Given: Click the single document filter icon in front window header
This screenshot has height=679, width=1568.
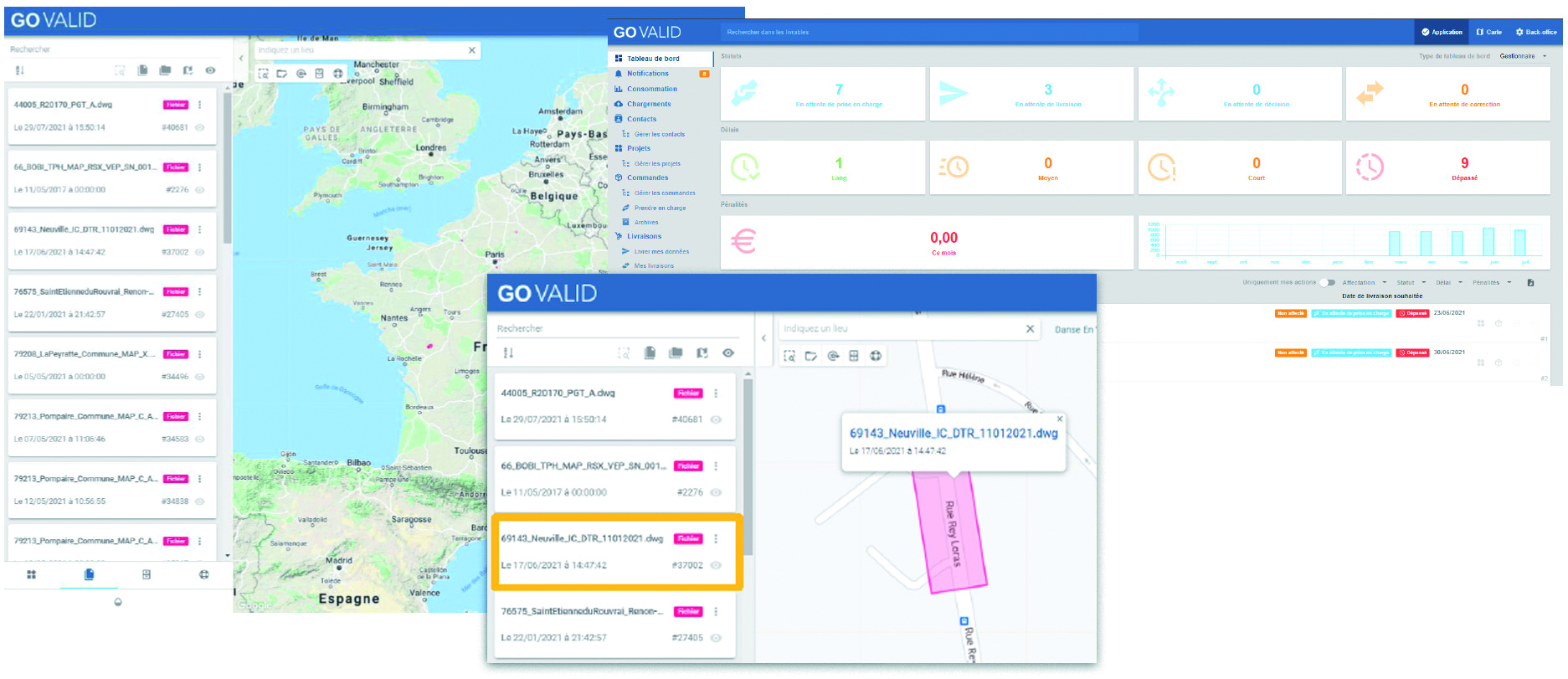Looking at the screenshot, I should pyautogui.click(x=650, y=353).
